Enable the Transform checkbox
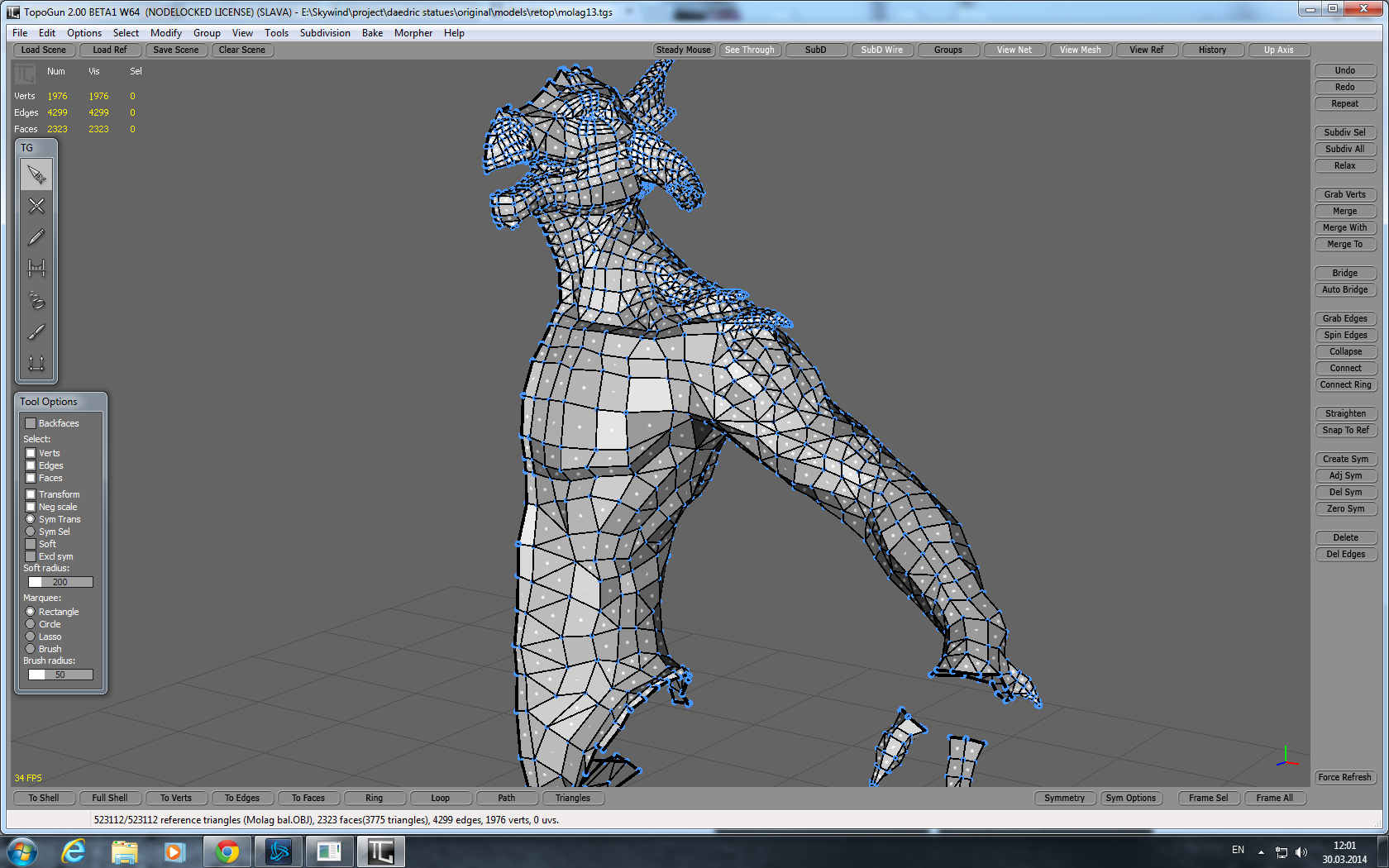The image size is (1389, 868). pos(31,494)
